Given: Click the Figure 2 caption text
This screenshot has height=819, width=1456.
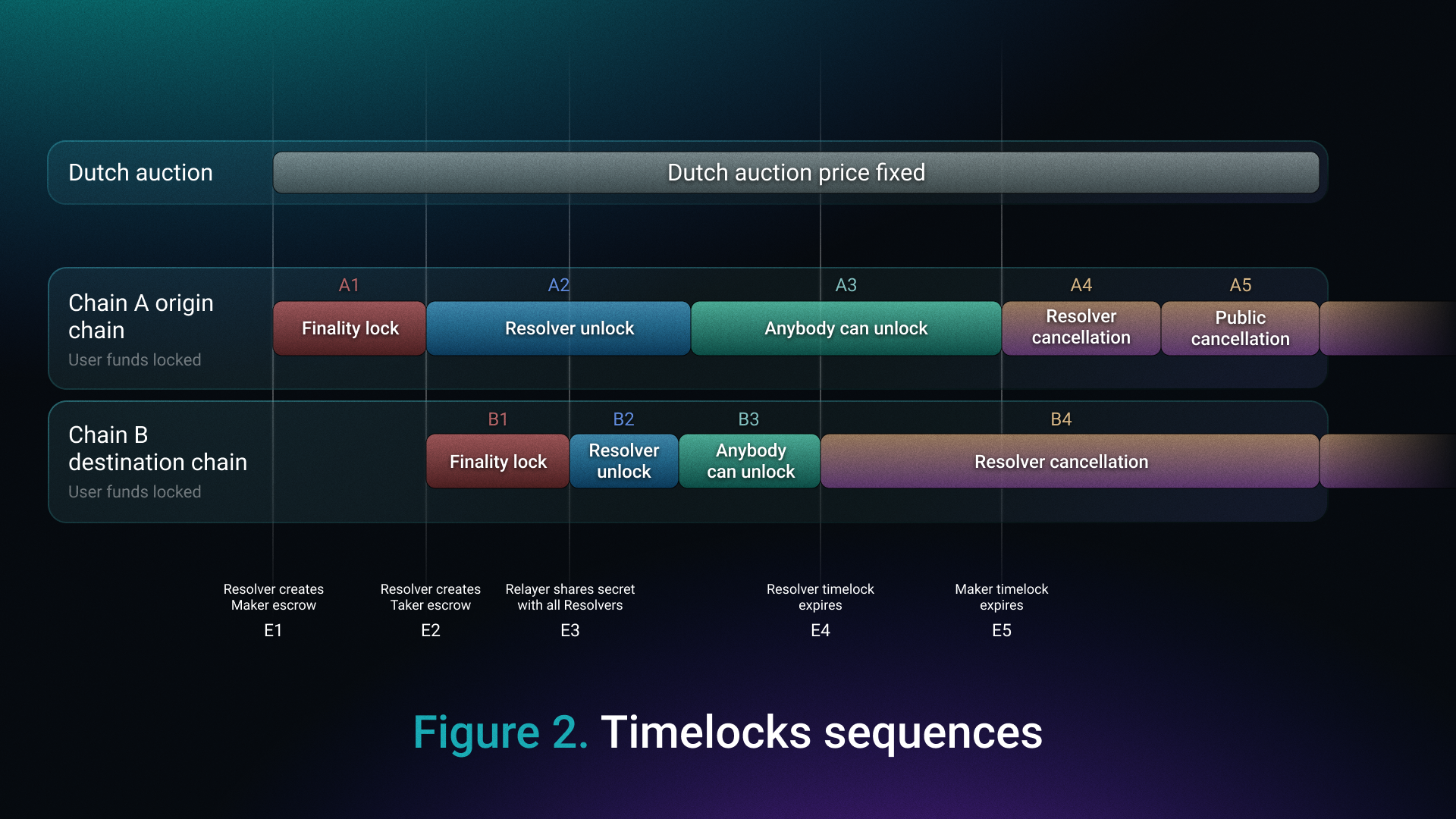Looking at the screenshot, I should [728, 733].
